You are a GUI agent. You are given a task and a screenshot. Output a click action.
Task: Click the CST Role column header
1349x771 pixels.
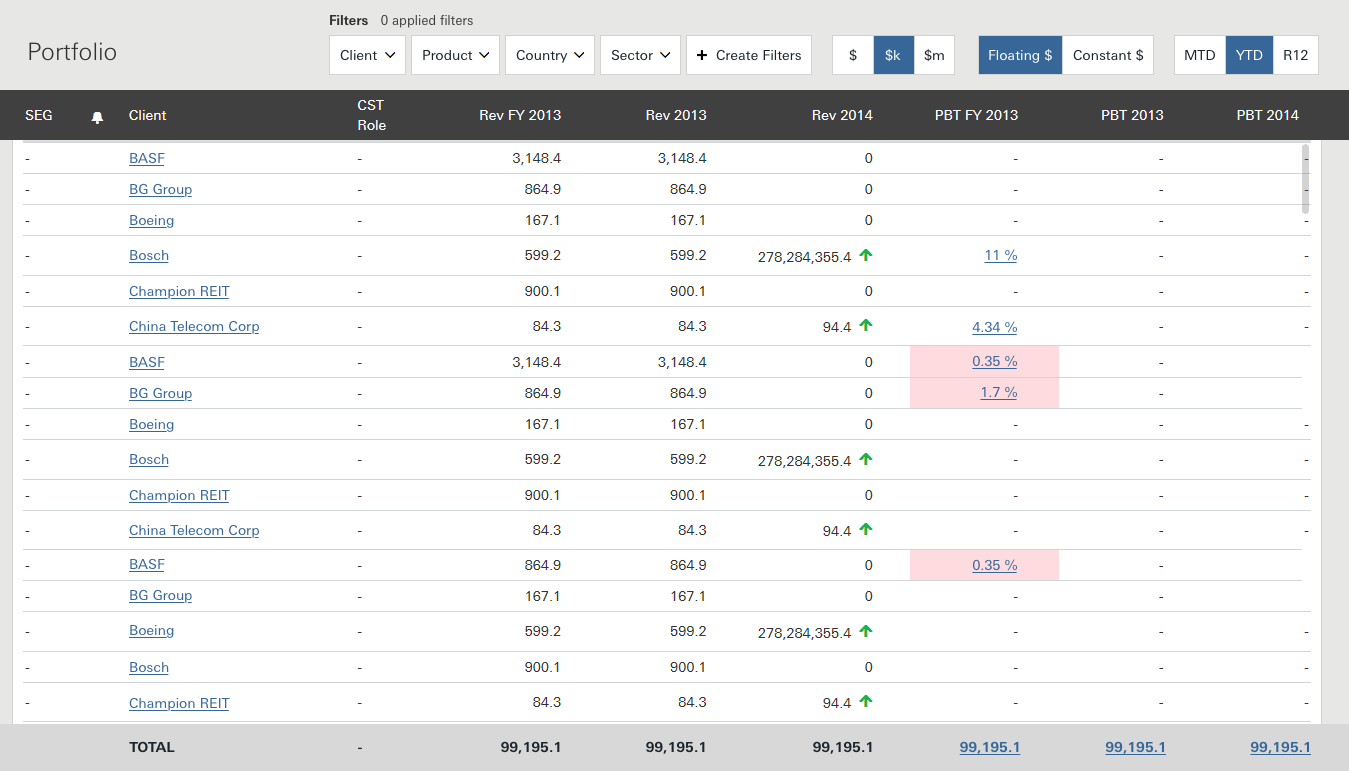(x=371, y=115)
